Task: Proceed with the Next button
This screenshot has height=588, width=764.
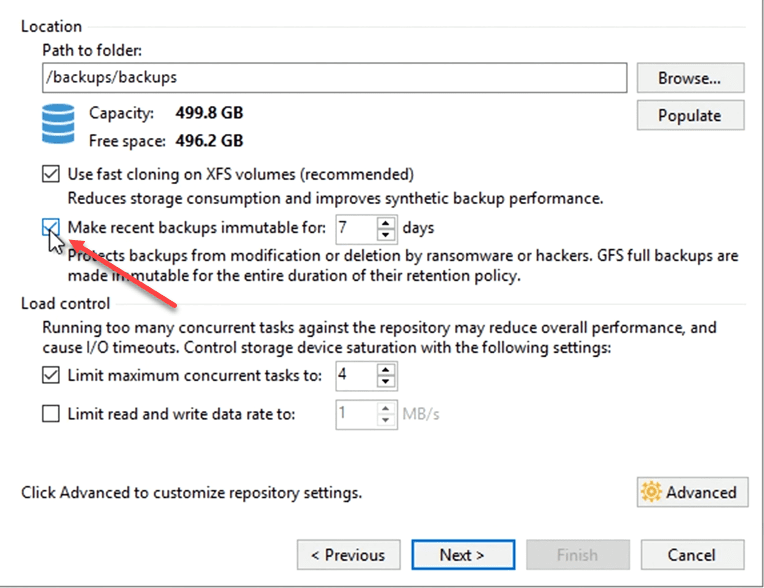Action: 463,555
